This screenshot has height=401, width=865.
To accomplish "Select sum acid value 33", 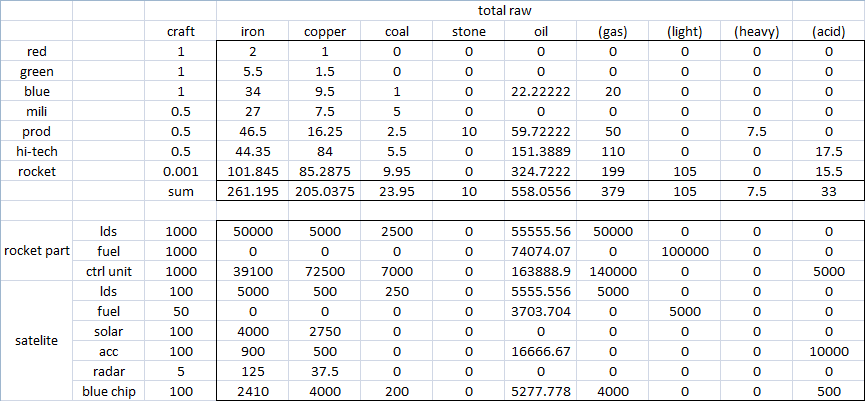I will click(829, 191).
